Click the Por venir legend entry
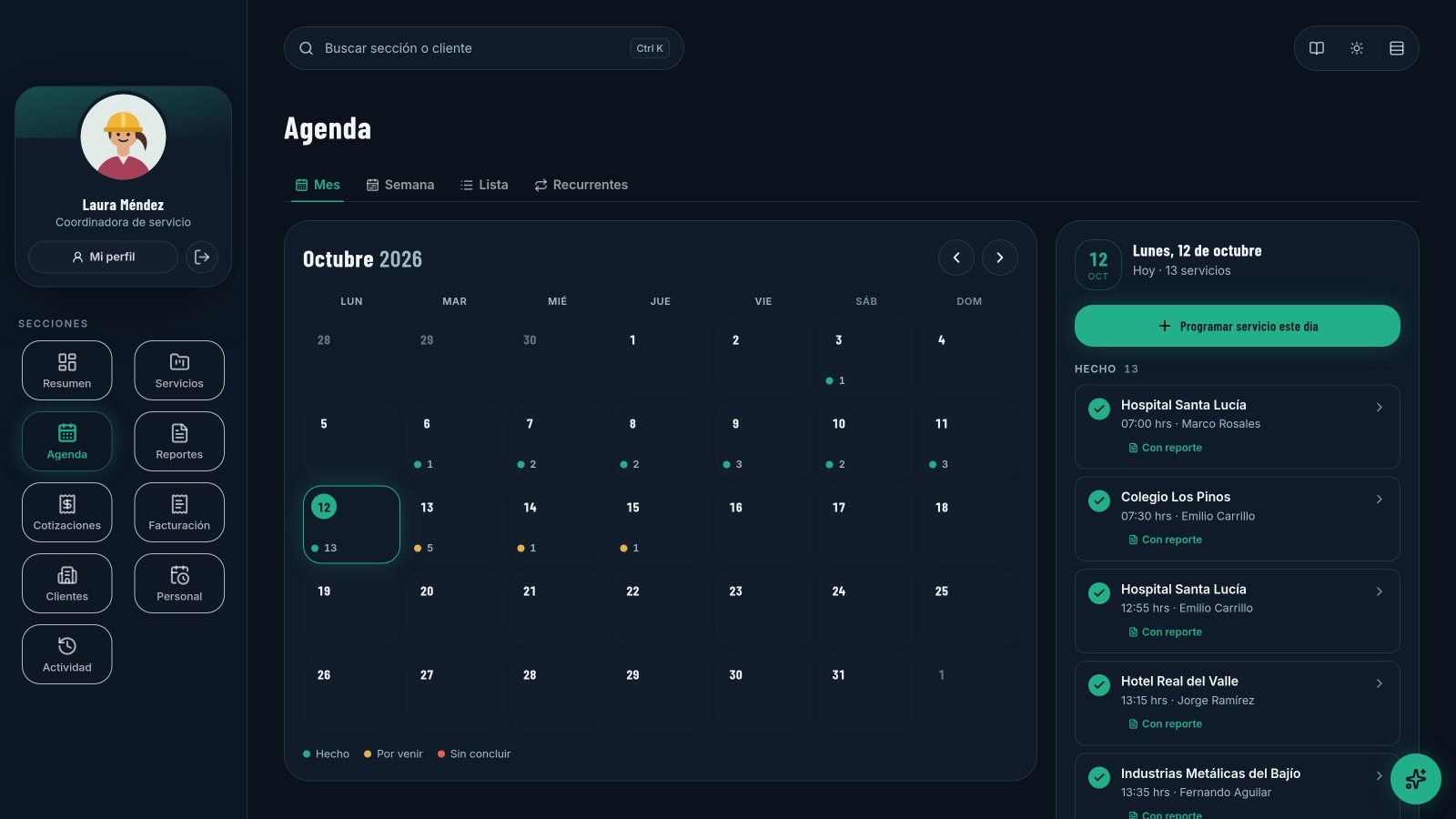Image resolution: width=1456 pixels, height=819 pixels. pyautogui.click(x=393, y=753)
